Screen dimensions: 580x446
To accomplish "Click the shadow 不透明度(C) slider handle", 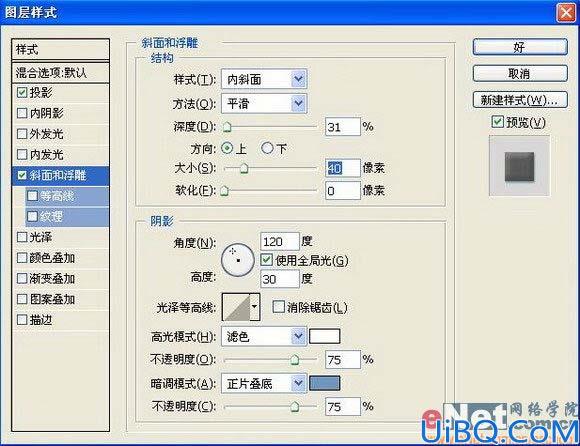I will [294, 407].
